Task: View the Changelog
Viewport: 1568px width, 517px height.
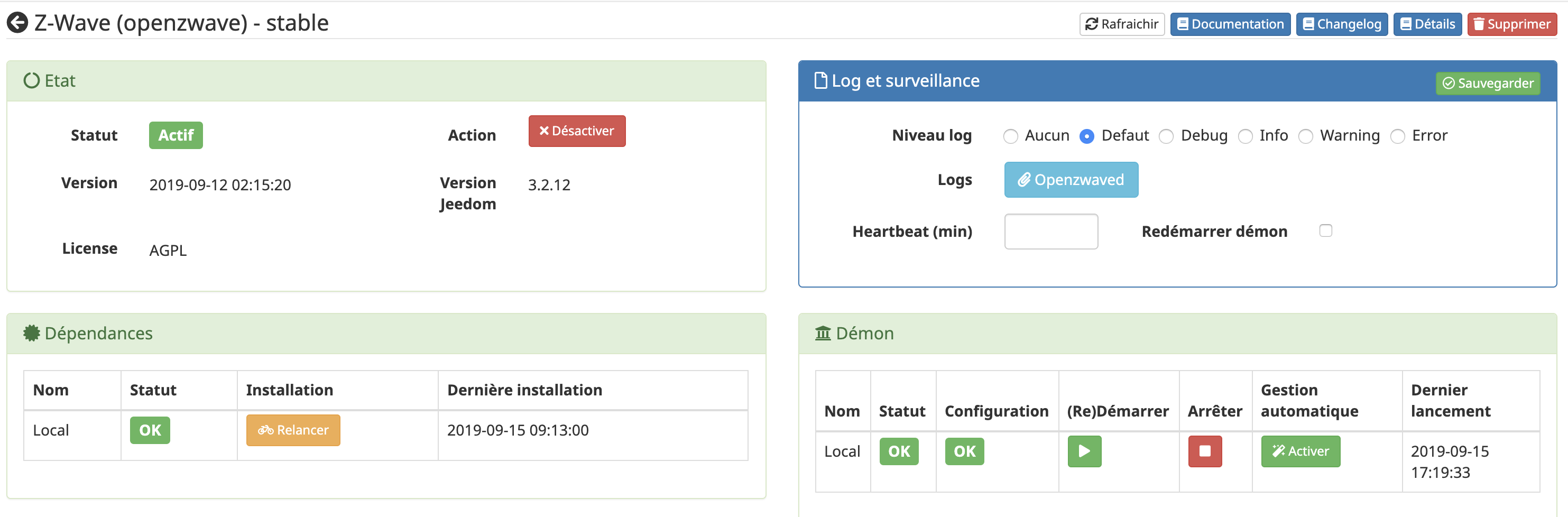Action: (1342, 24)
